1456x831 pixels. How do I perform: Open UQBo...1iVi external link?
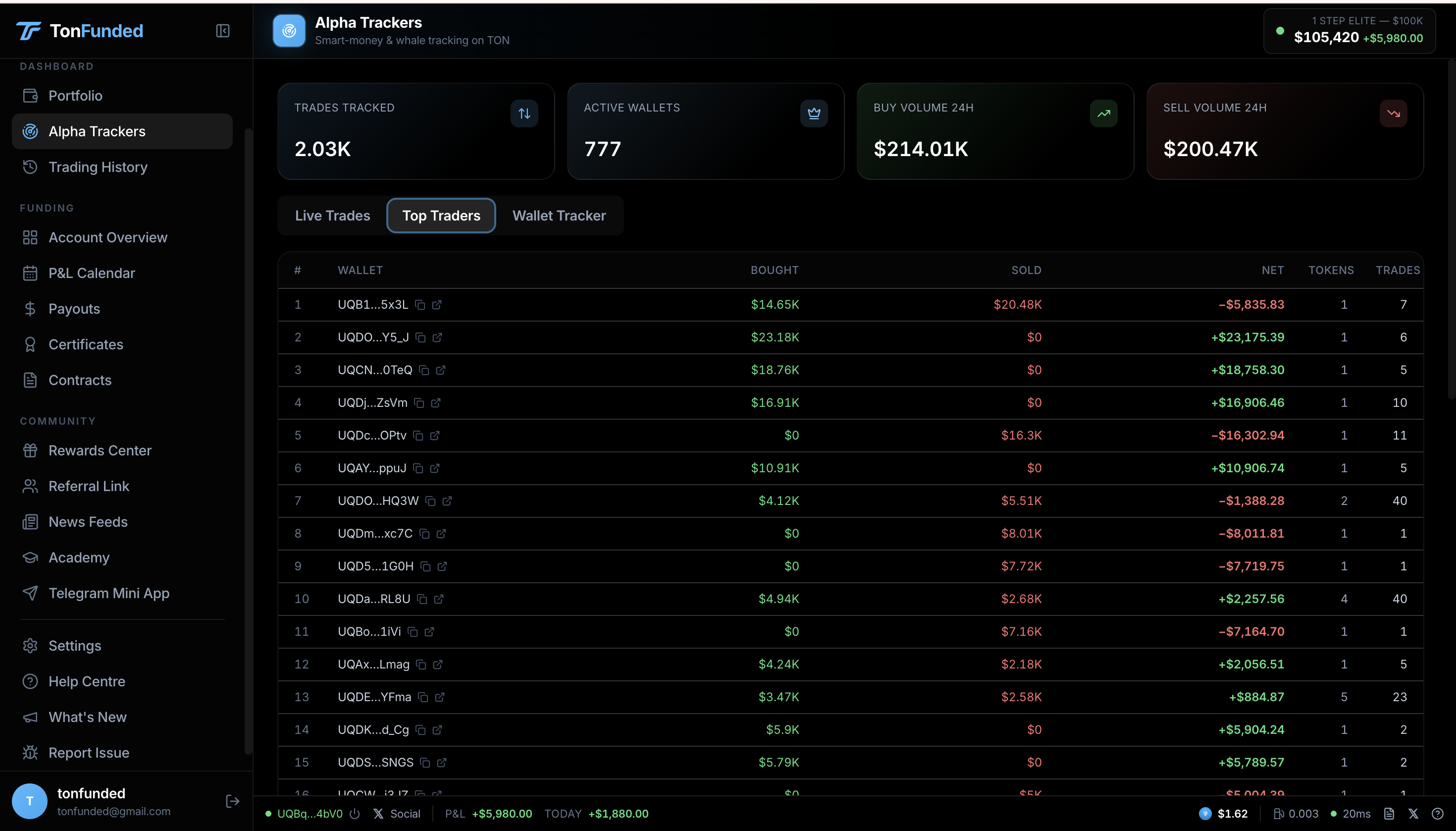(x=429, y=632)
